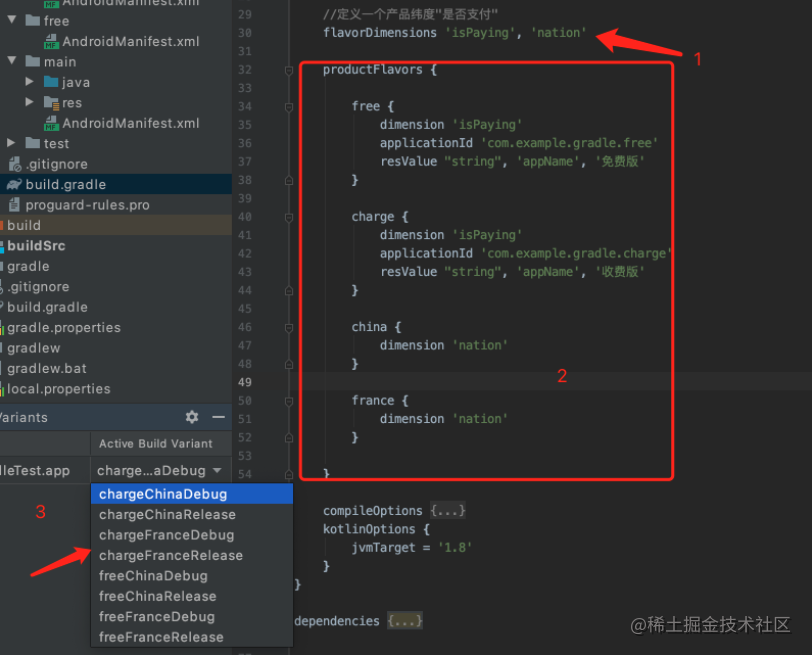Hide the Build Variants panel with minus icon
Screen dimensions: 812x655
(219, 417)
